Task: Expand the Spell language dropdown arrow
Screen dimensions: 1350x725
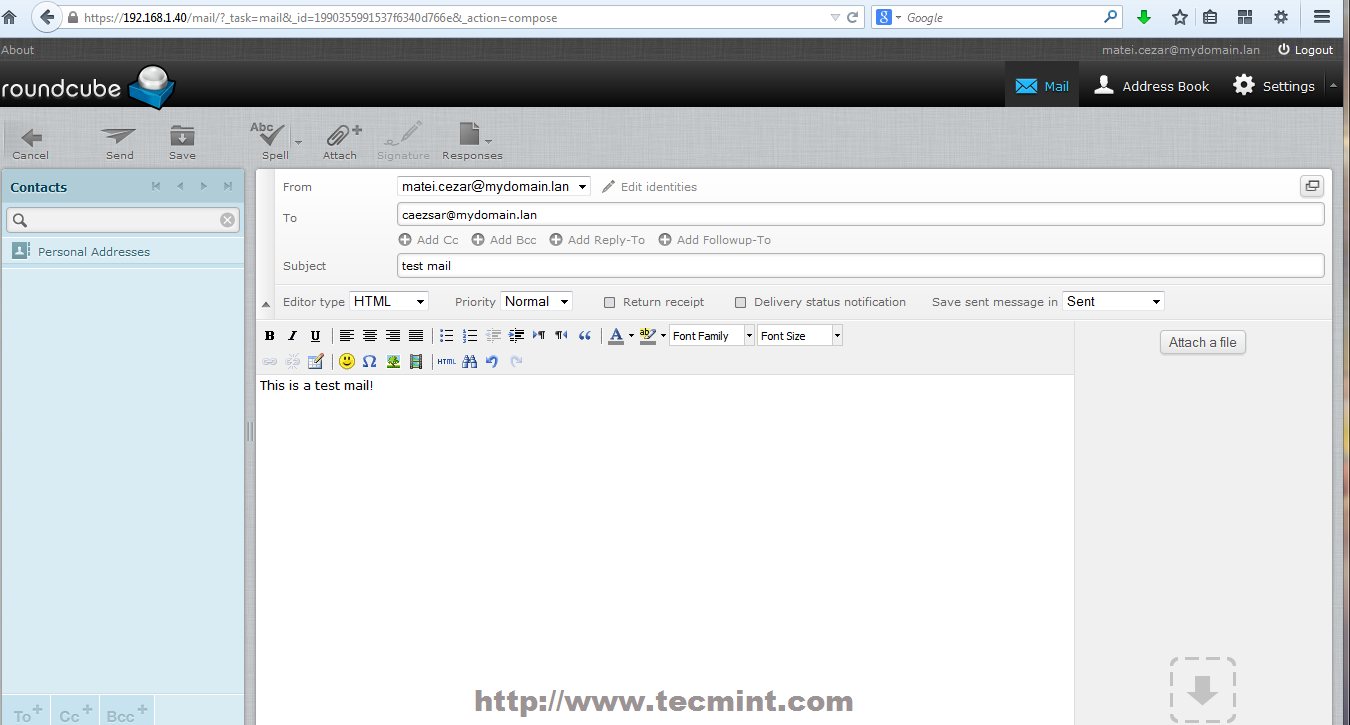Action: [298, 142]
